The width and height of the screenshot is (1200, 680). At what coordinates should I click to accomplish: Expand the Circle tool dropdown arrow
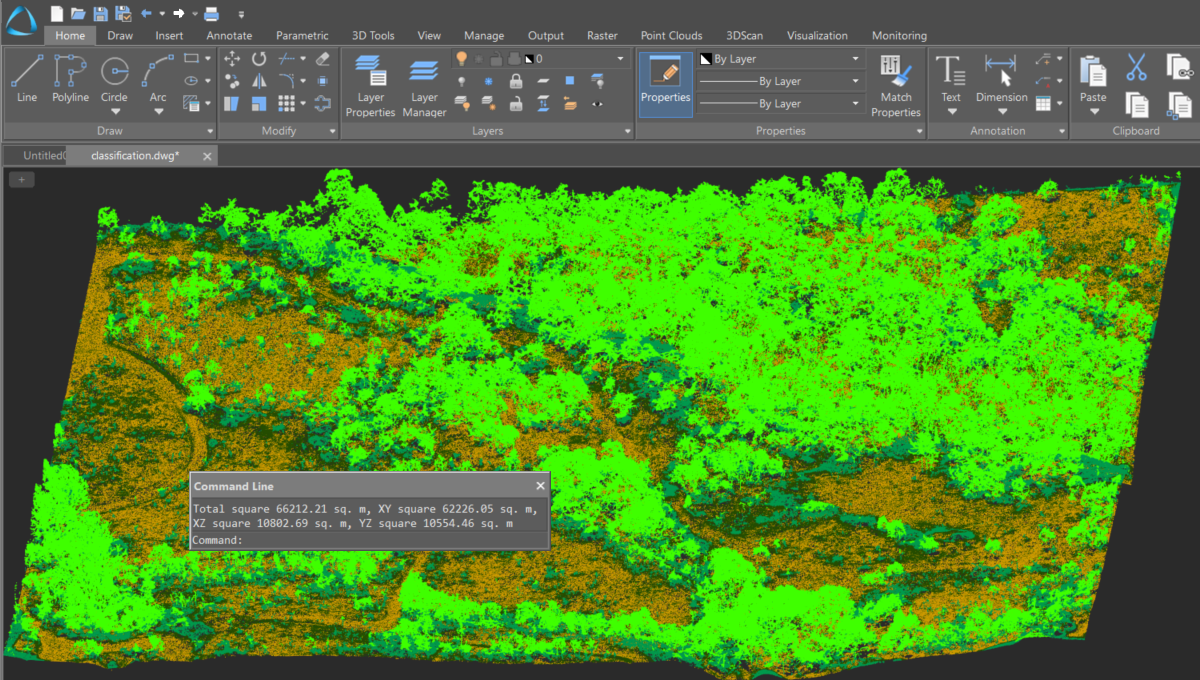coord(114,110)
